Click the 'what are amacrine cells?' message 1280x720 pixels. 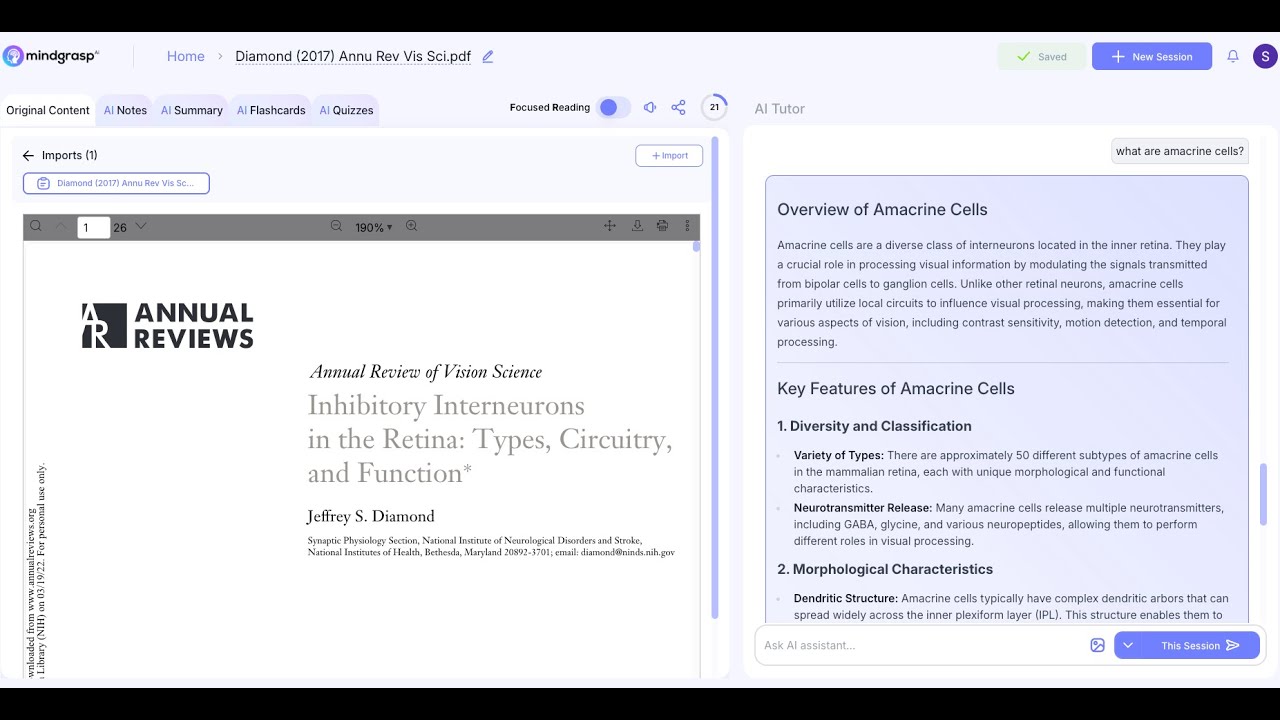tap(1180, 151)
